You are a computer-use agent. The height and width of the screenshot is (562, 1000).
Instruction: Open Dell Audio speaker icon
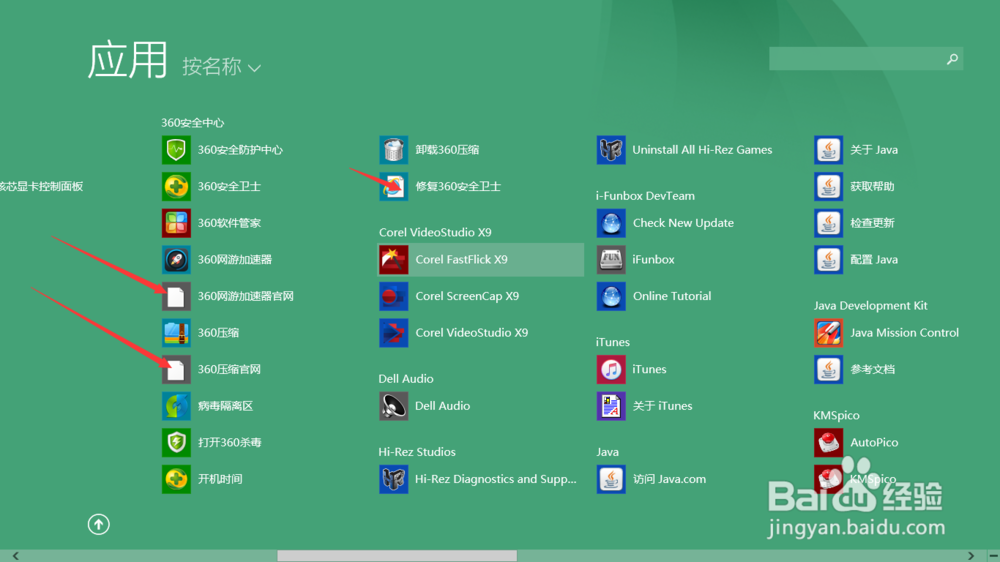[393, 406]
